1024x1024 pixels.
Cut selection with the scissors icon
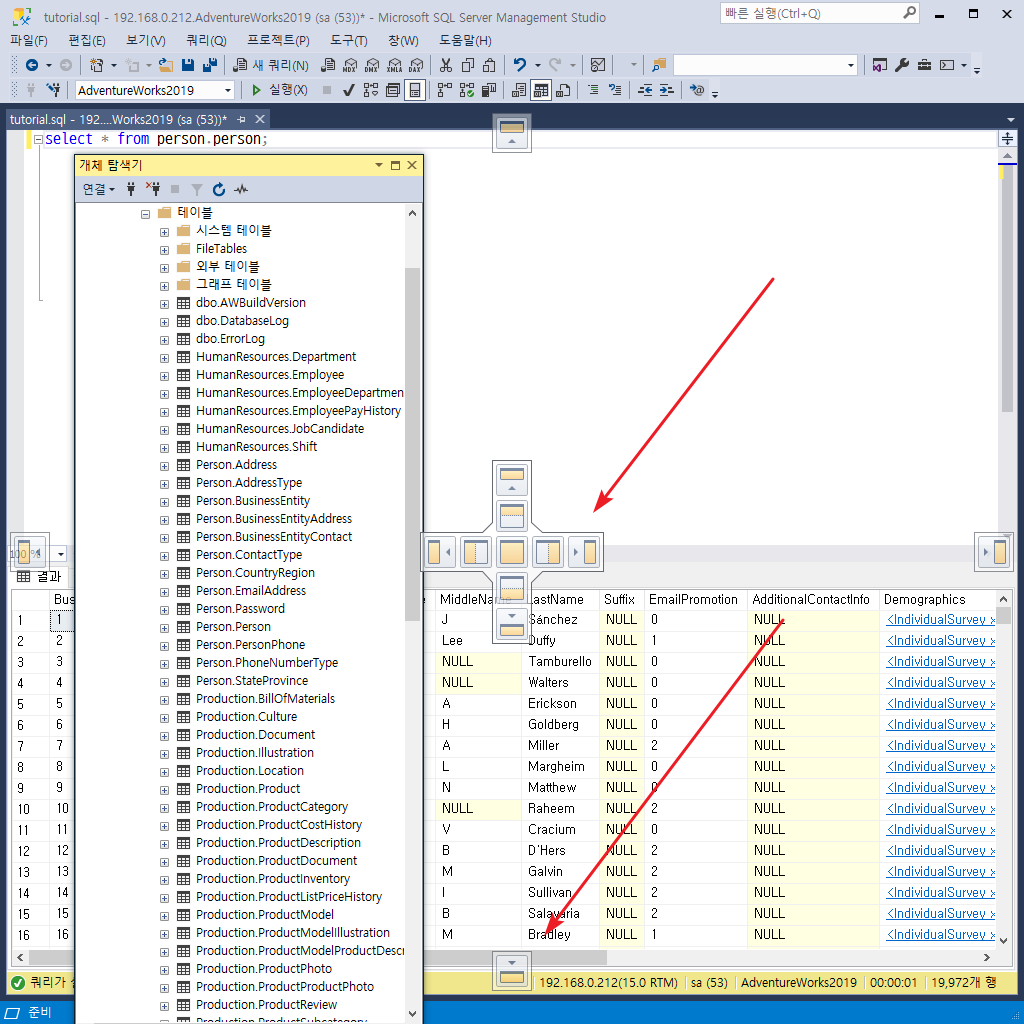coord(446,65)
